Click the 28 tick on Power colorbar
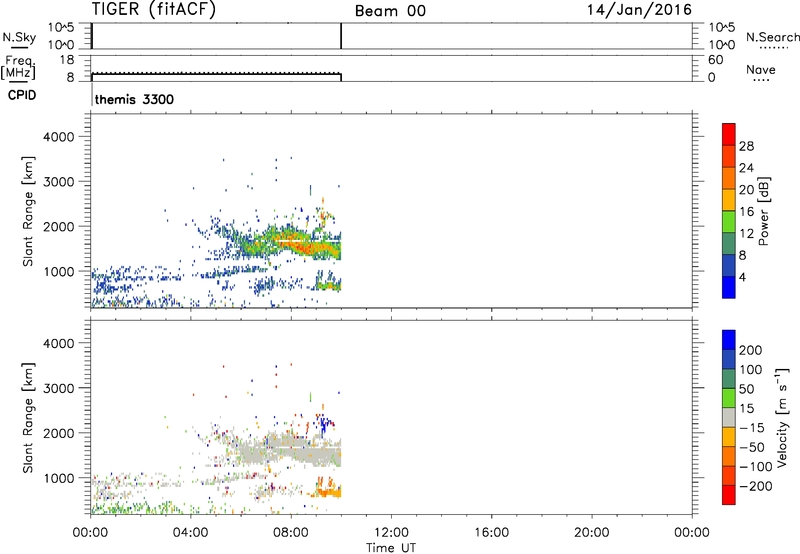Viewport: 800px width, 554px height. [x=746, y=146]
